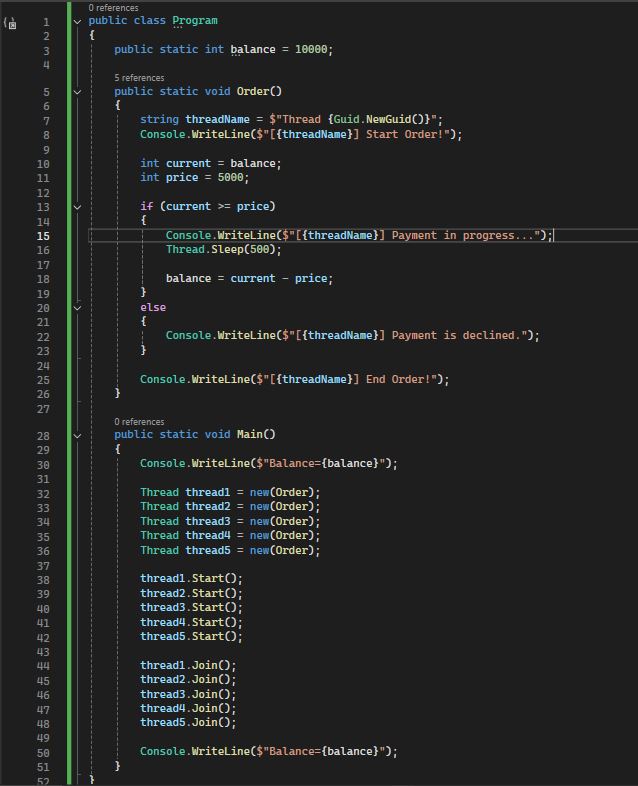Collapse the Order method block
Viewport: 638px width, 786px height.
[77, 92]
